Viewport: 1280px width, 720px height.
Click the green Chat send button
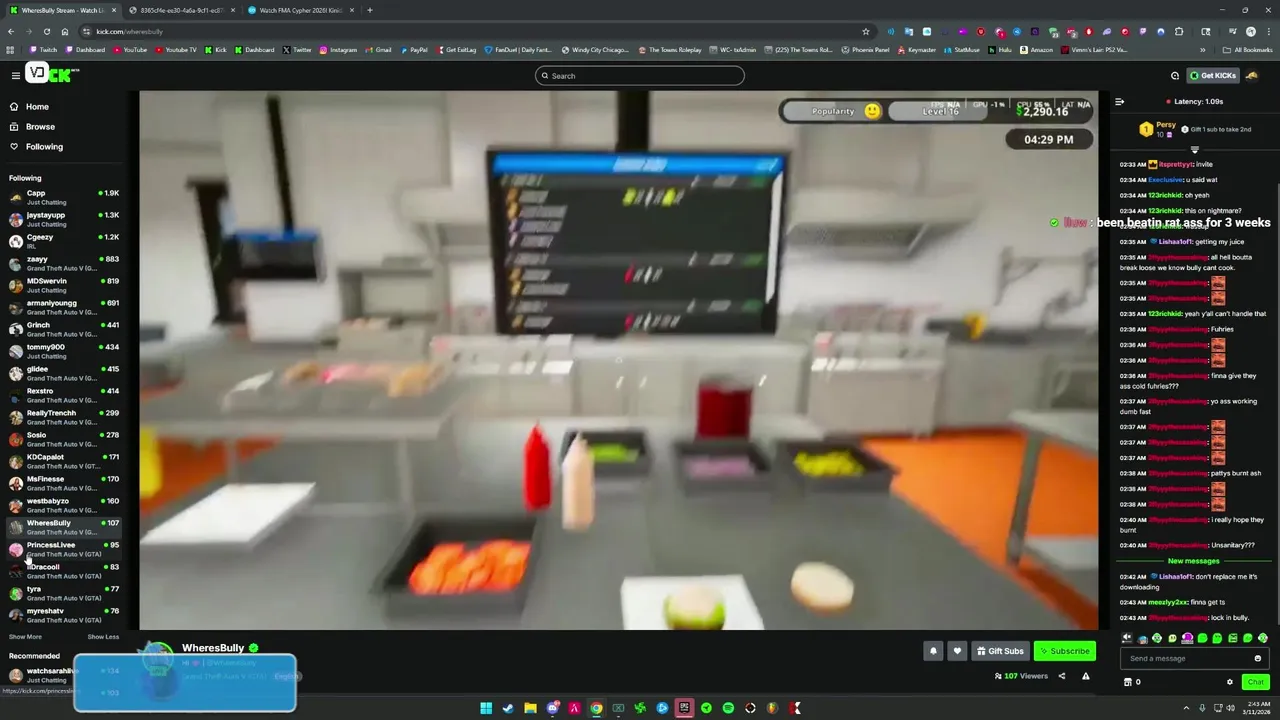(1255, 682)
